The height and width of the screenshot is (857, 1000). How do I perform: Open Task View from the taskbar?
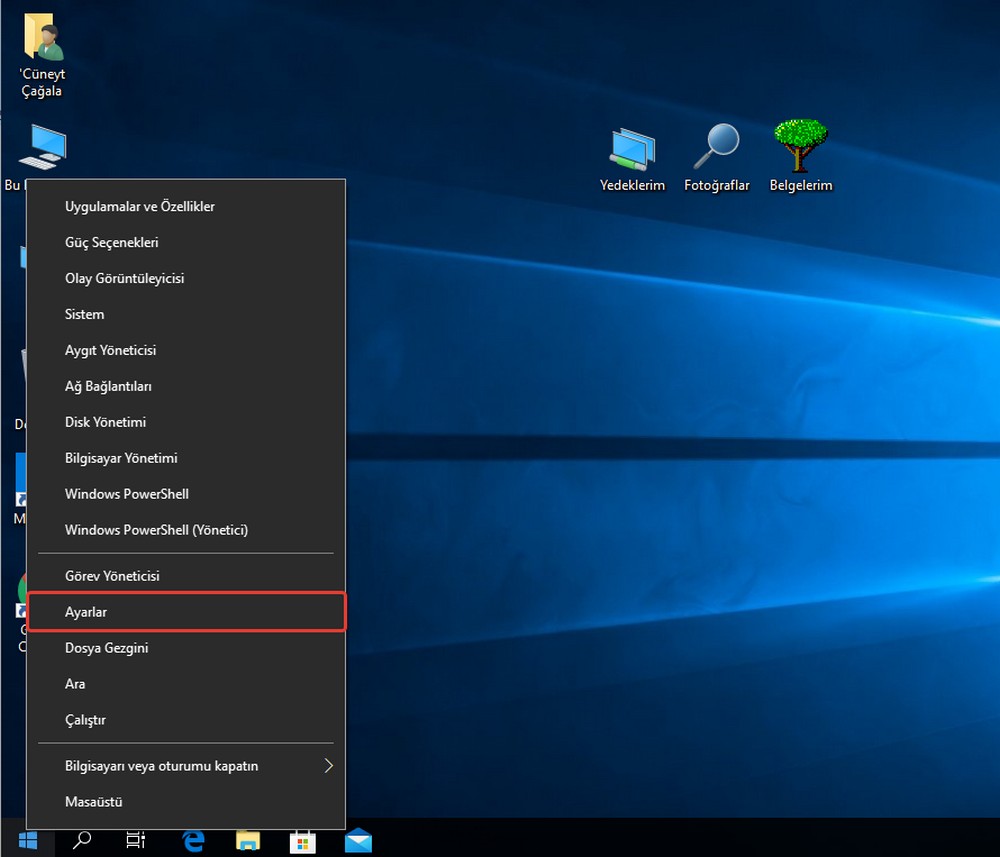136,839
